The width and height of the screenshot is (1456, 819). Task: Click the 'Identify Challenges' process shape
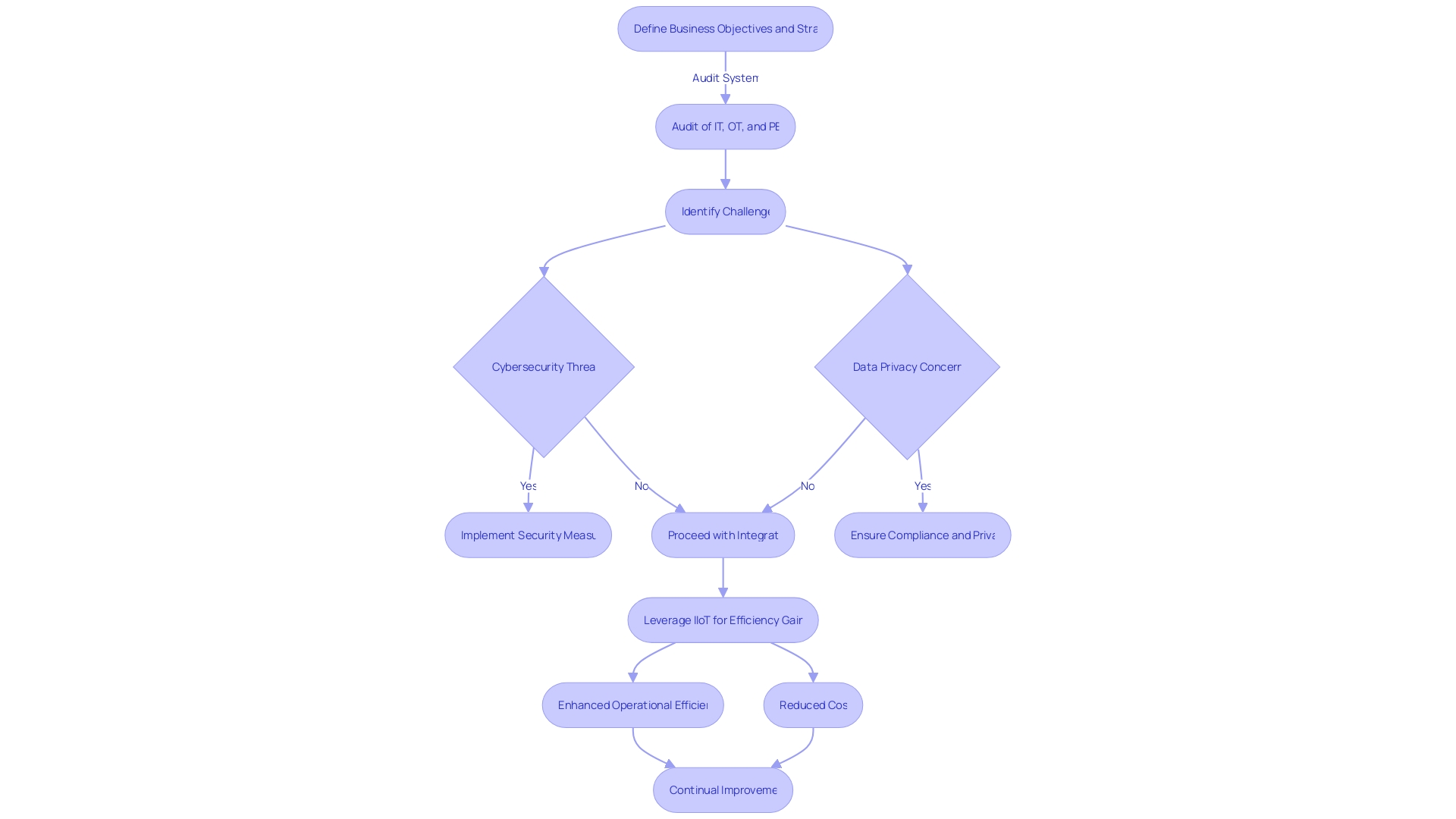click(x=725, y=210)
